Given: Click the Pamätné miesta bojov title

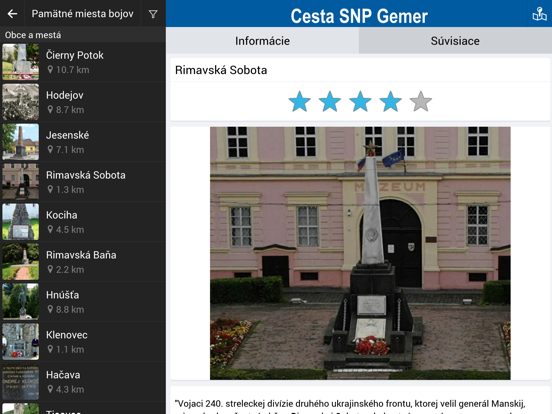Looking at the screenshot, I should [82, 14].
